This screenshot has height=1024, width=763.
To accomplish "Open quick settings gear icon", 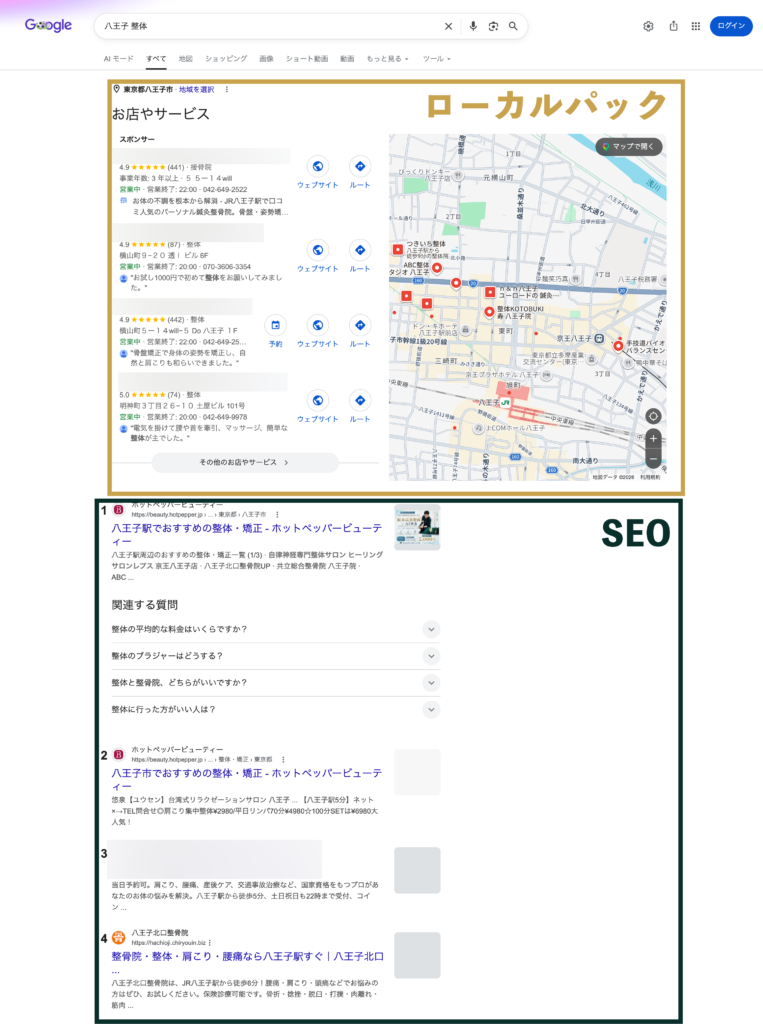I will pos(648,26).
